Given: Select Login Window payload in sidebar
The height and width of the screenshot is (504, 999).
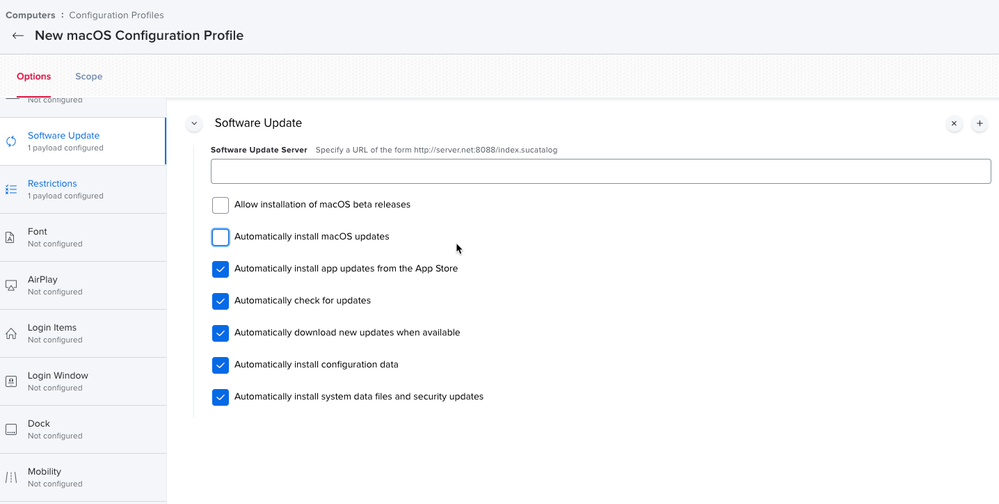Looking at the screenshot, I should [83, 382].
